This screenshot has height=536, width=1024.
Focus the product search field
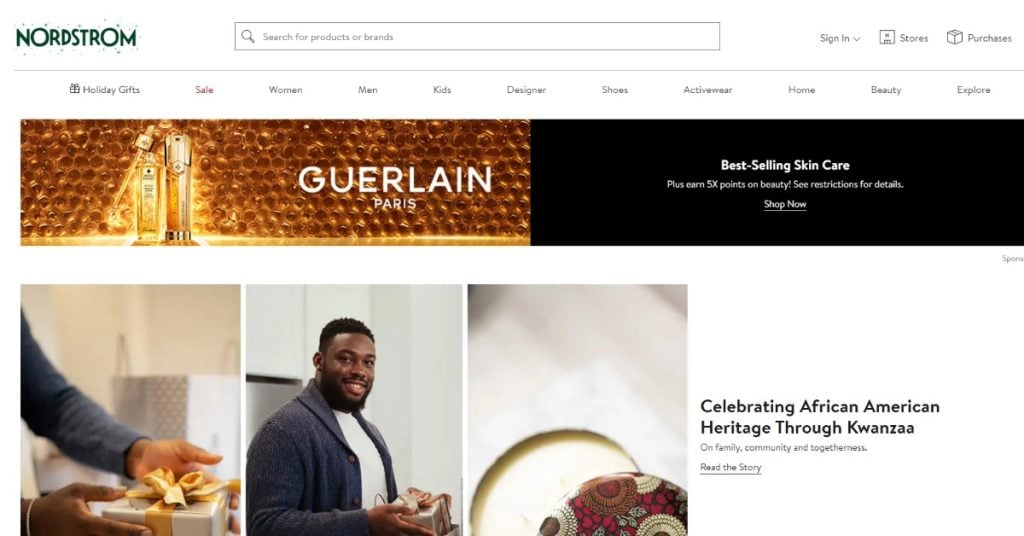point(477,37)
